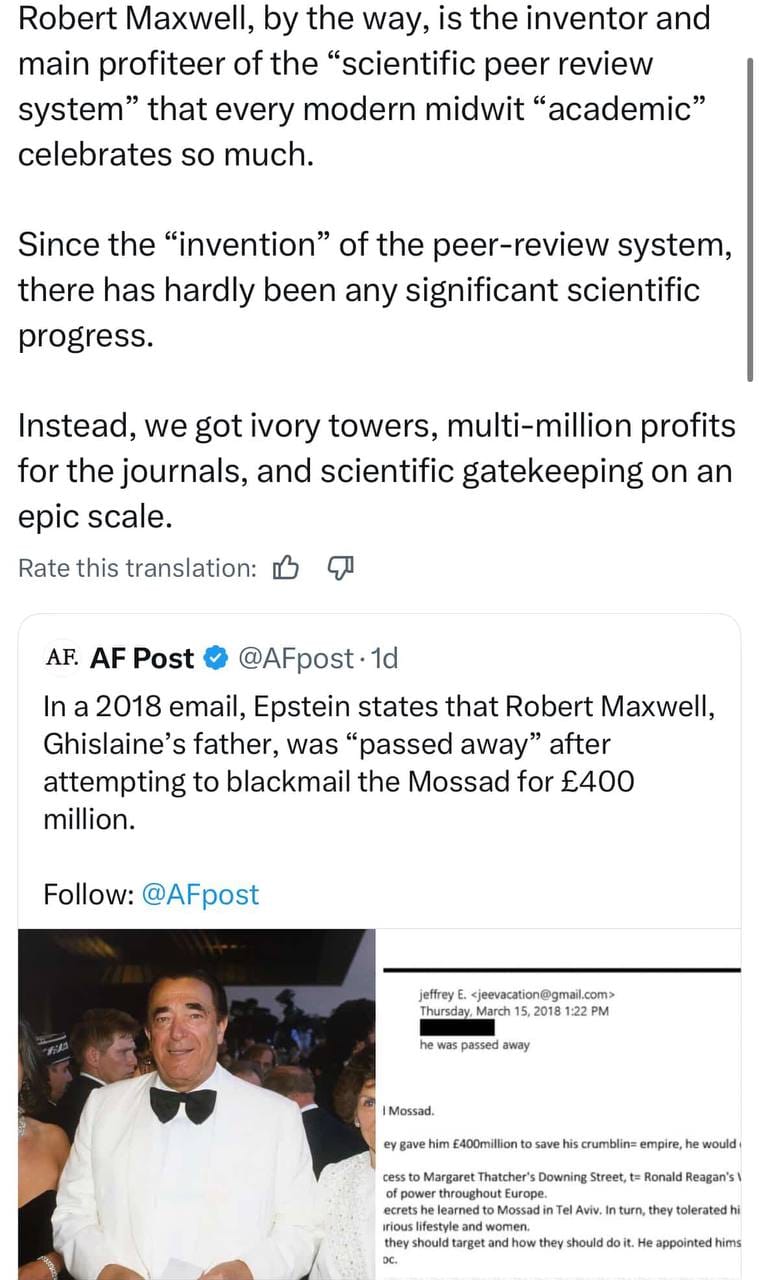Tap the thumbs up translation rating icon
This screenshot has height=1280, width=759.
pos(285,568)
